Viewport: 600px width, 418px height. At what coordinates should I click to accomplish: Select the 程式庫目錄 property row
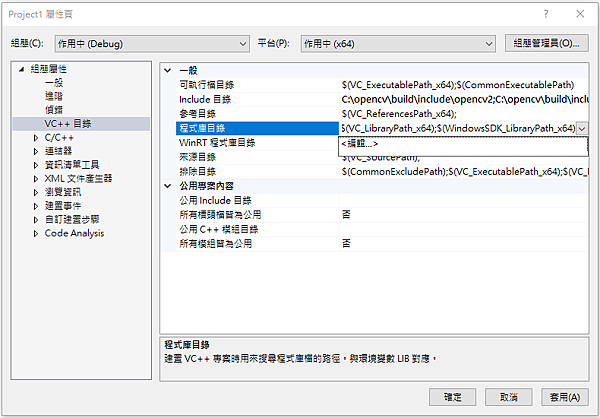258,128
